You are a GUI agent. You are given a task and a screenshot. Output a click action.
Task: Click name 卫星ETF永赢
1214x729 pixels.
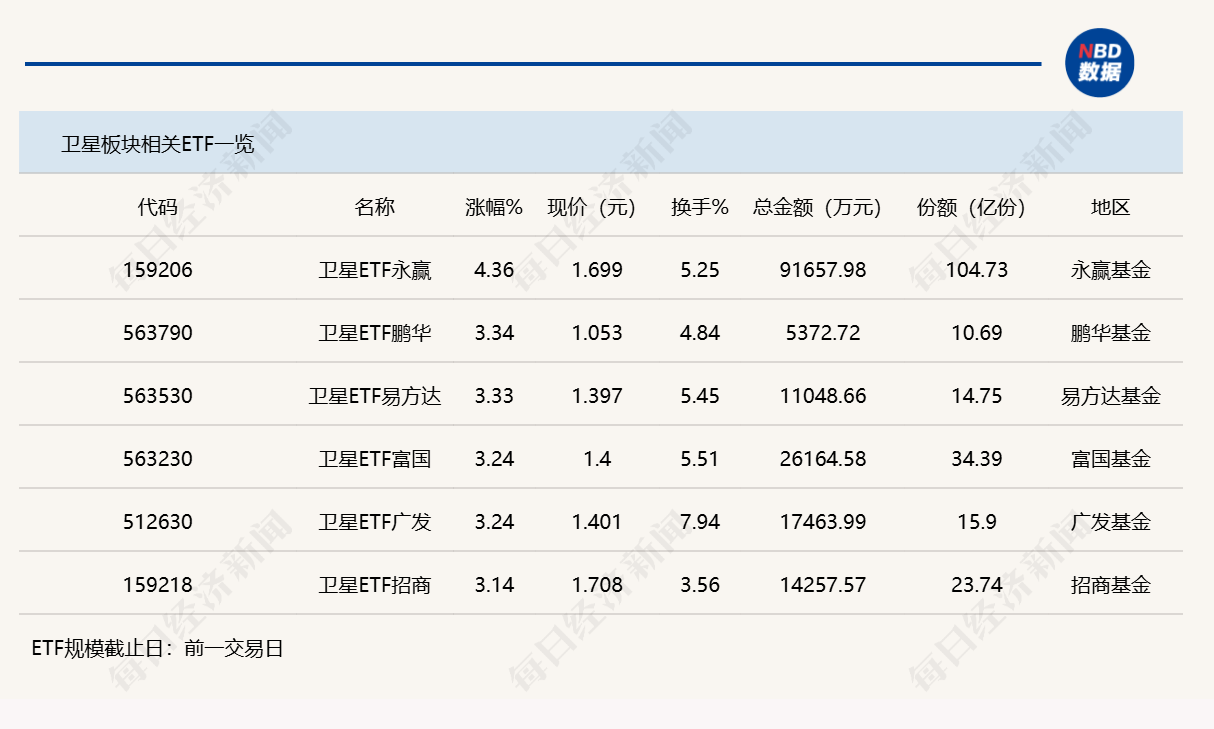pyautogui.click(x=375, y=270)
